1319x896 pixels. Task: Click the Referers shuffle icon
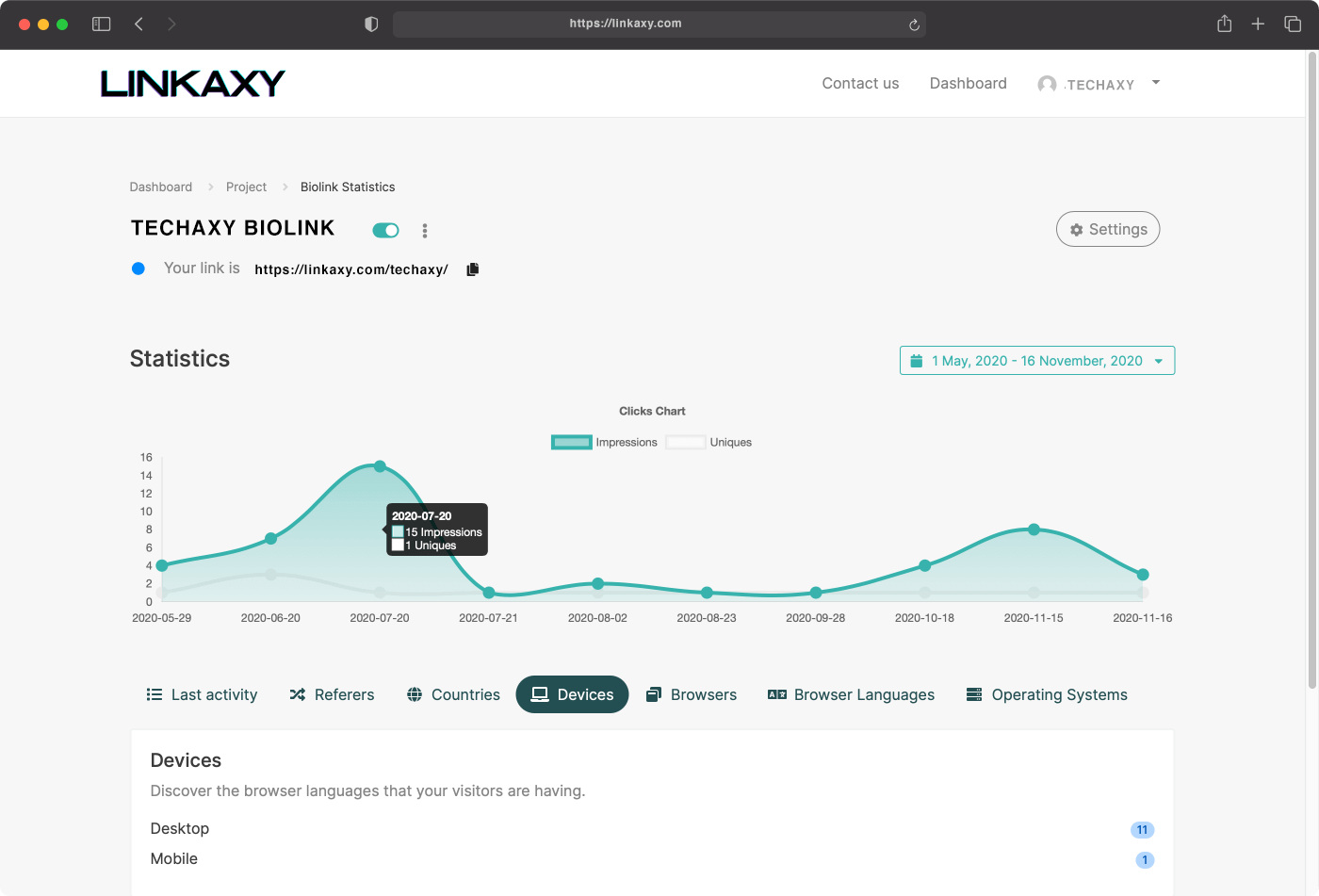click(x=298, y=694)
